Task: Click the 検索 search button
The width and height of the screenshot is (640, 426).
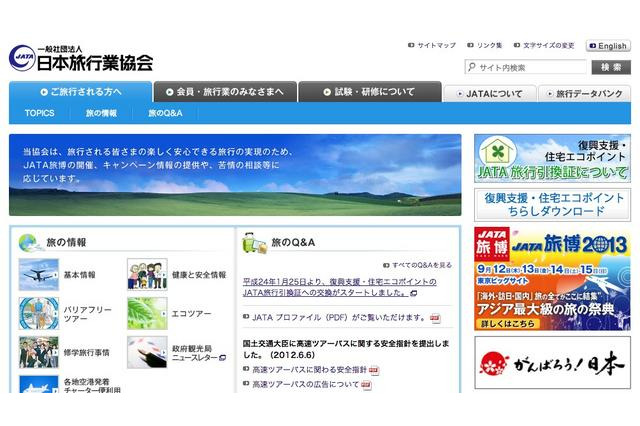Action: pyautogui.click(x=611, y=67)
